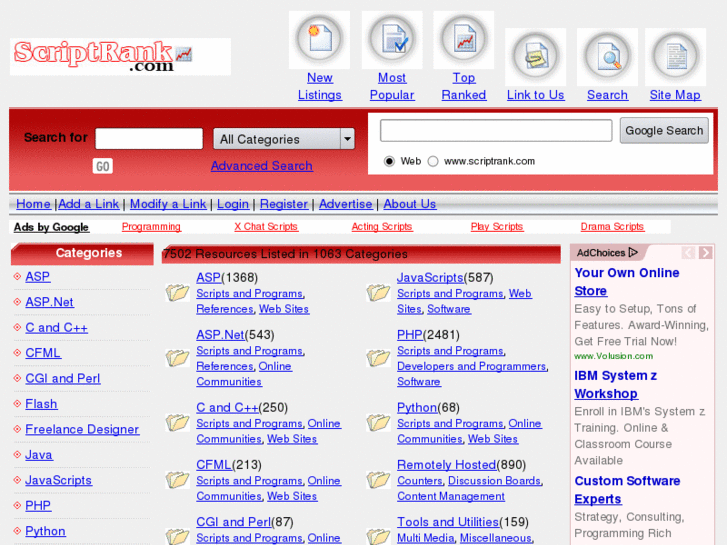Screen dimensions: 727x545
Task: Click the diamond bullet next to Java category
Action: point(17,455)
